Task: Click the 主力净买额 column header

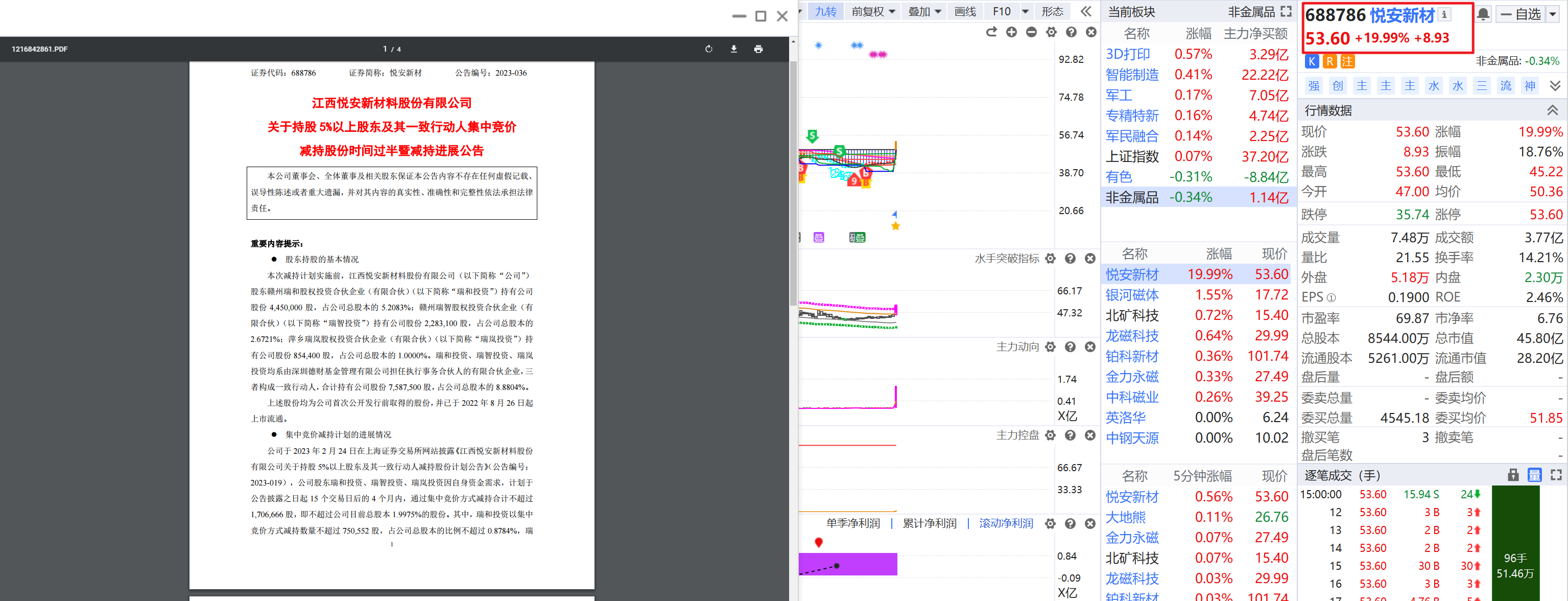Action: [1255, 34]
